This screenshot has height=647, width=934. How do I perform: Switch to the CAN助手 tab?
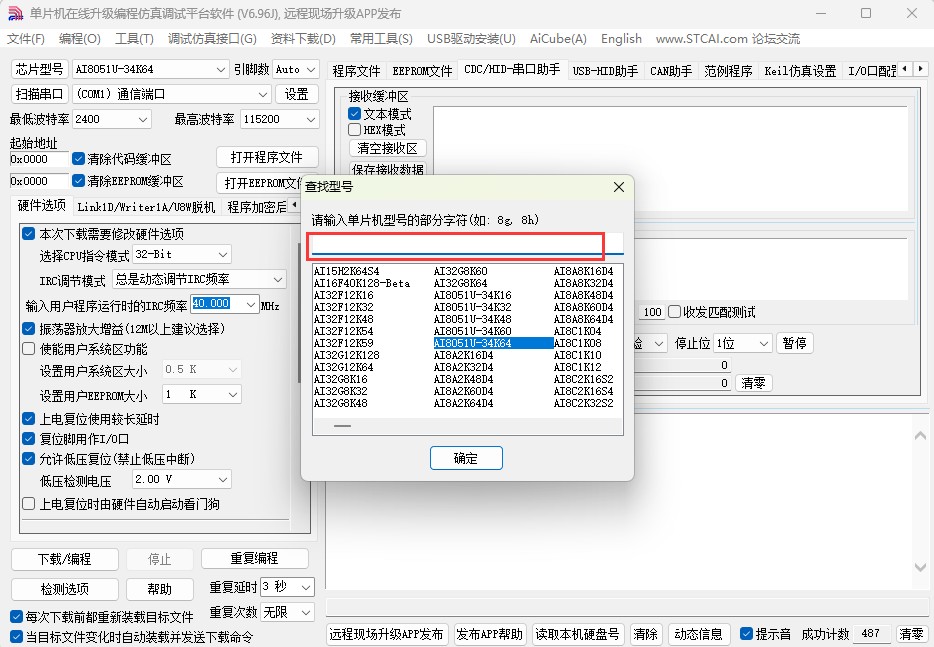(x=671, y=70)
